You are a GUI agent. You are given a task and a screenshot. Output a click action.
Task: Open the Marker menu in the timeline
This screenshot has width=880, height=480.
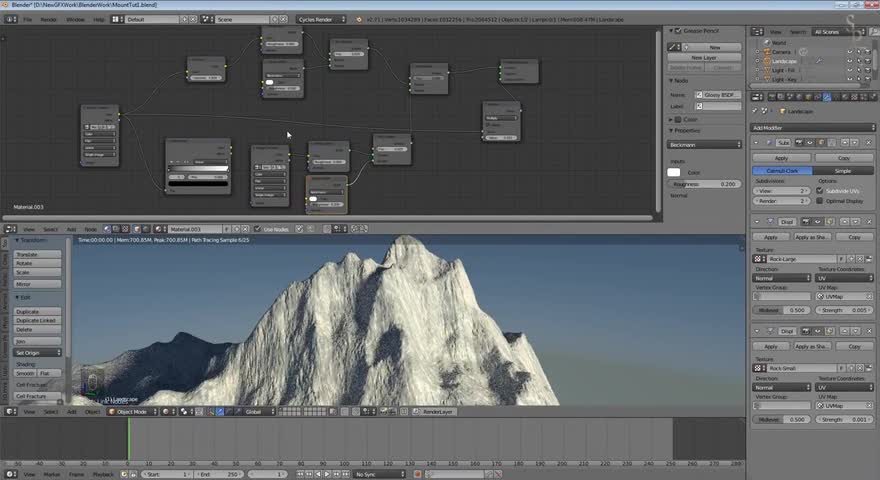pos(51,474)
